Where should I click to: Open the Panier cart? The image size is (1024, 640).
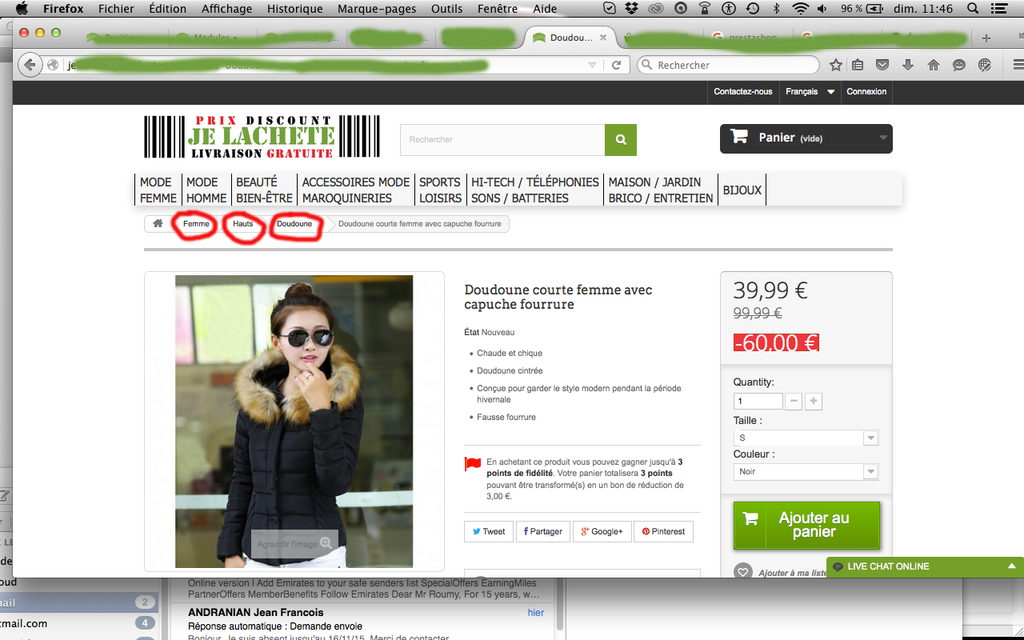(x=806, y=138)
